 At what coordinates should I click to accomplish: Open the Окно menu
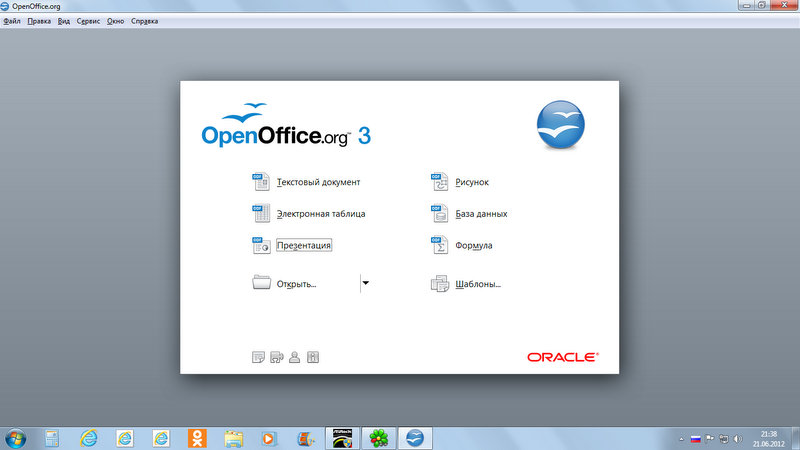[115, 21]
